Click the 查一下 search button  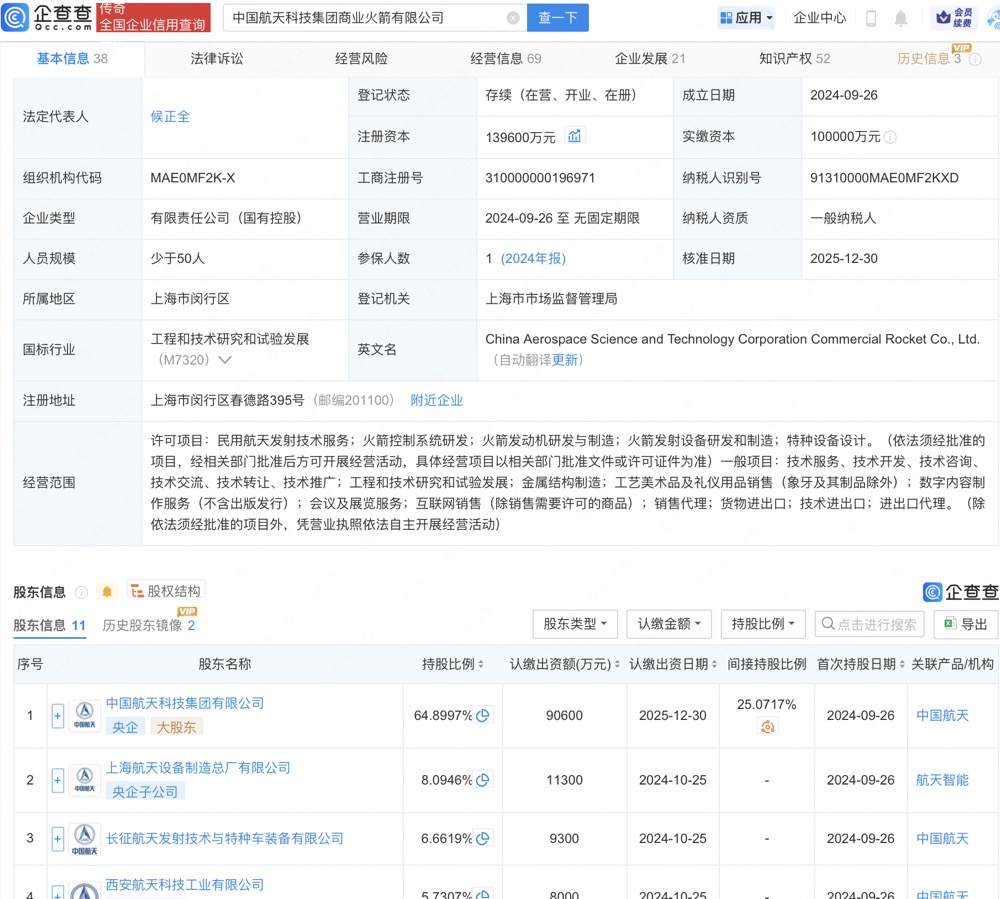click(557, 18)
